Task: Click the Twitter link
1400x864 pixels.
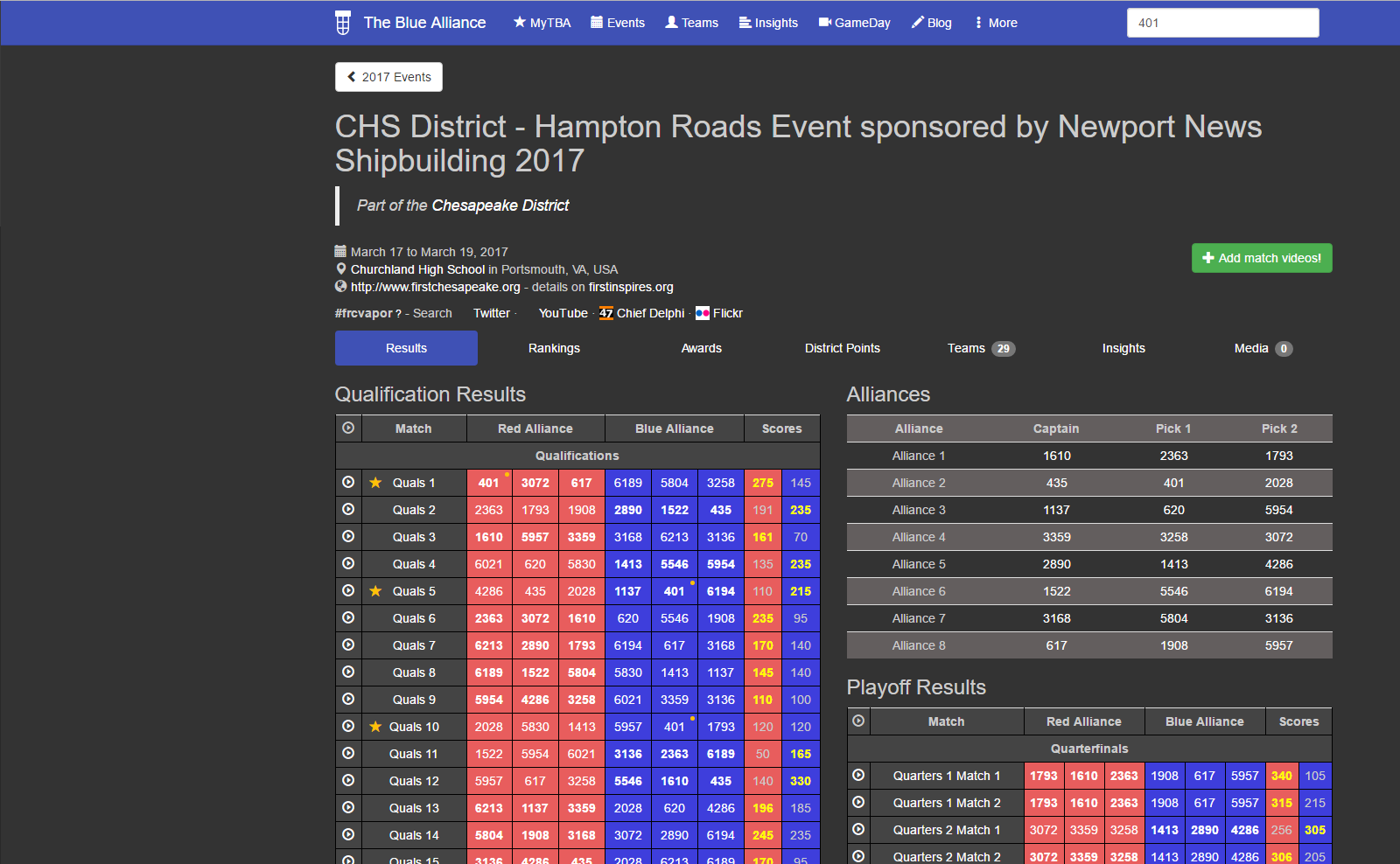Action: pos(492,313)
